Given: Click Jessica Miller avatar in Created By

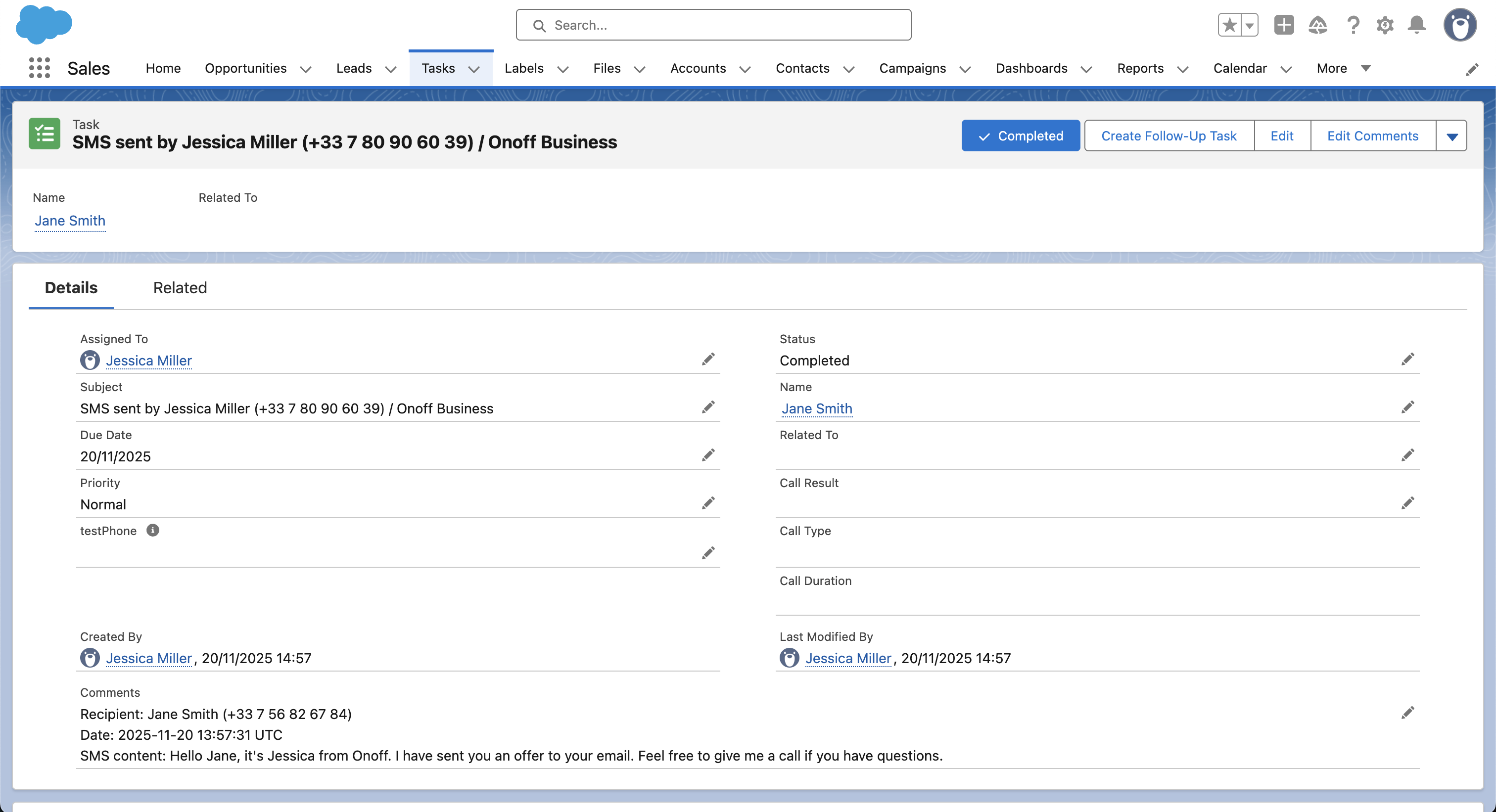Looking at the screenshot, I should point(90,658).
